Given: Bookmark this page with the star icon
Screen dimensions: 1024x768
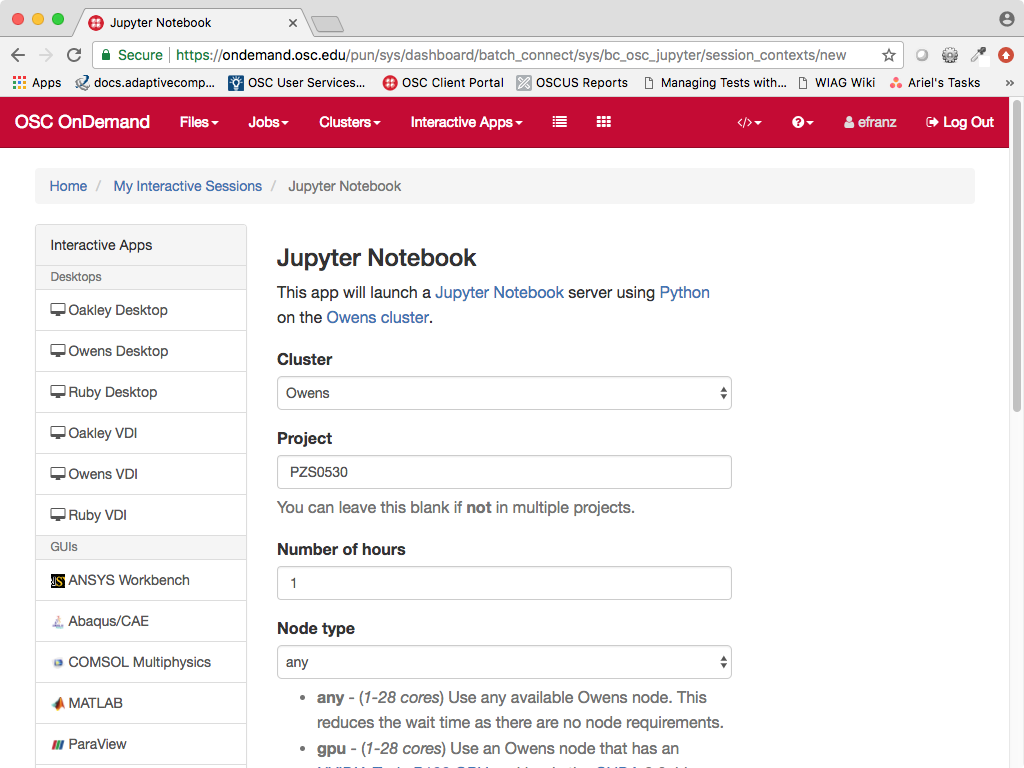Looking at the screenshot, I should 888,55.
